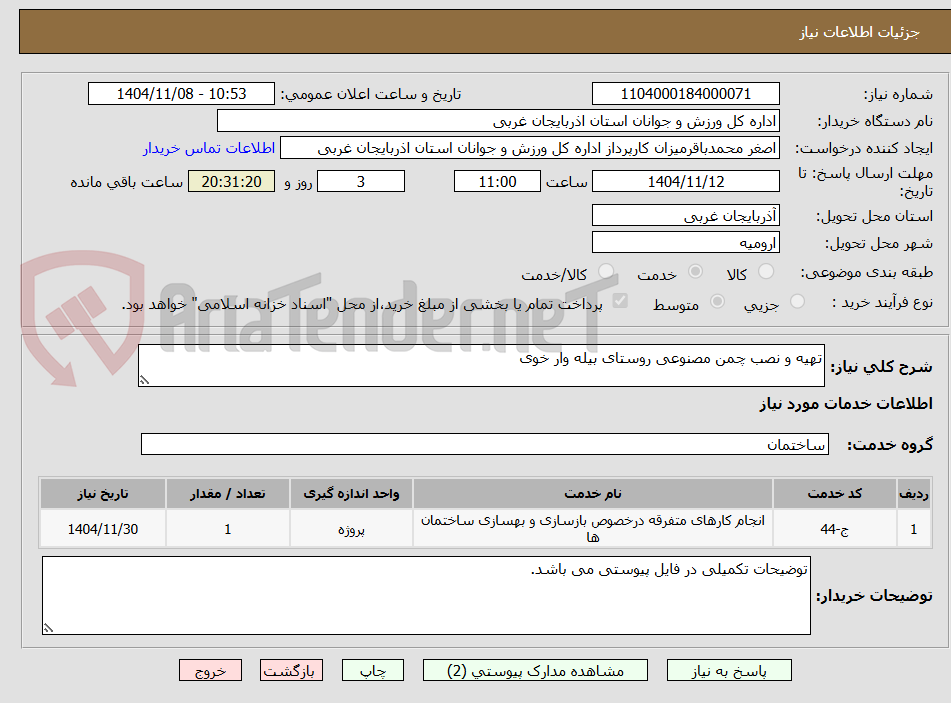The image size is (951, 703).
Task: Select the کالا/خدمت radio button
Action: click(605, 272)
